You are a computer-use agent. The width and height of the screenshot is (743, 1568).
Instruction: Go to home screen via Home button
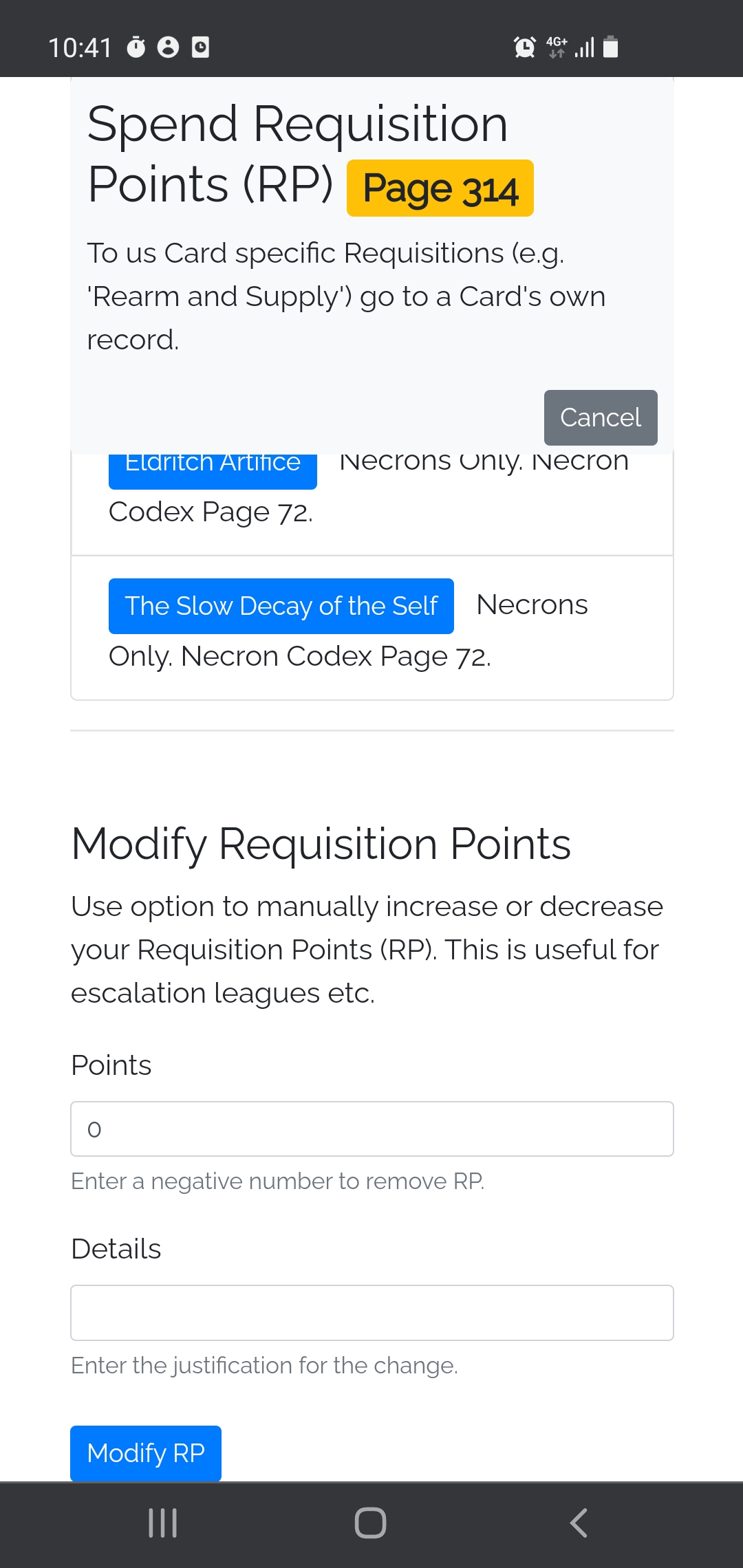[370, 1523]
